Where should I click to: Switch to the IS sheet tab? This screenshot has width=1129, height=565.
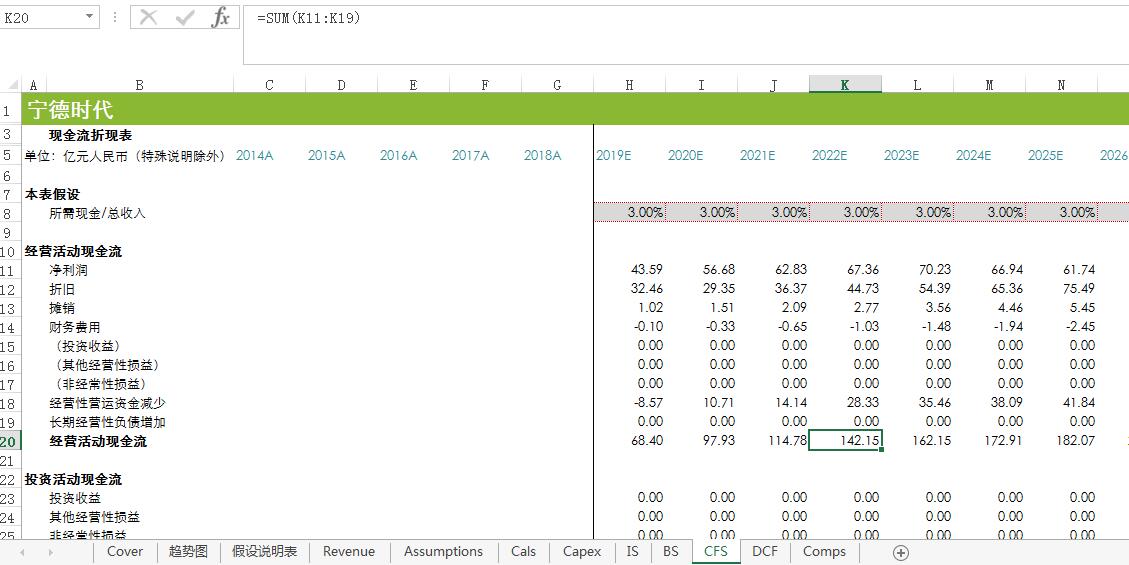632,552
